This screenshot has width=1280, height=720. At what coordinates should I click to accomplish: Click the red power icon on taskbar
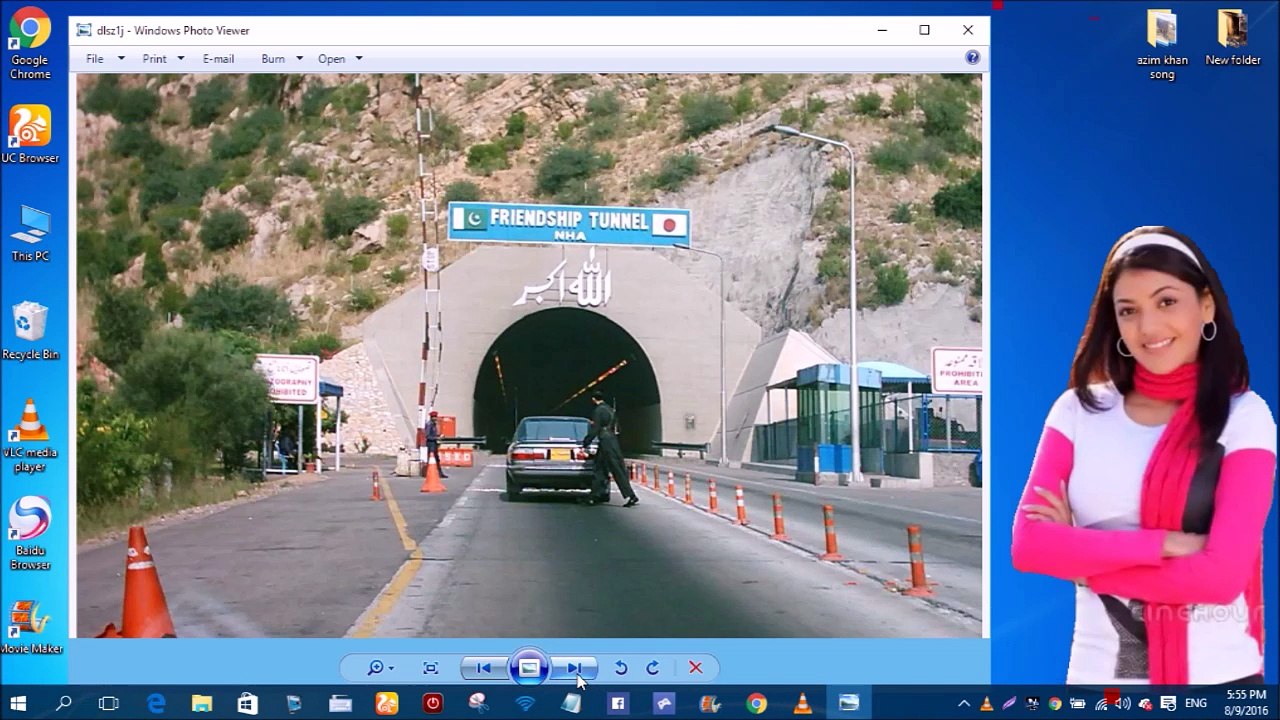pos(433,703)
